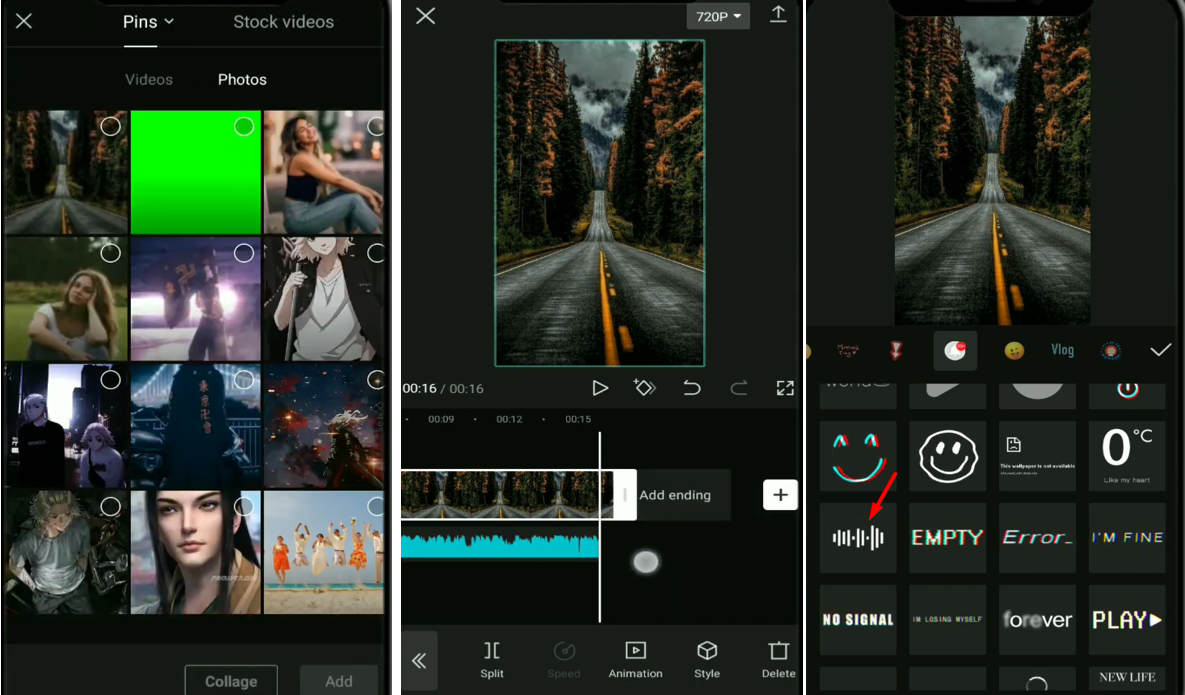1185x695 pixels.
Task: Add the PLAY arrow sticker
Action: 1127,619
